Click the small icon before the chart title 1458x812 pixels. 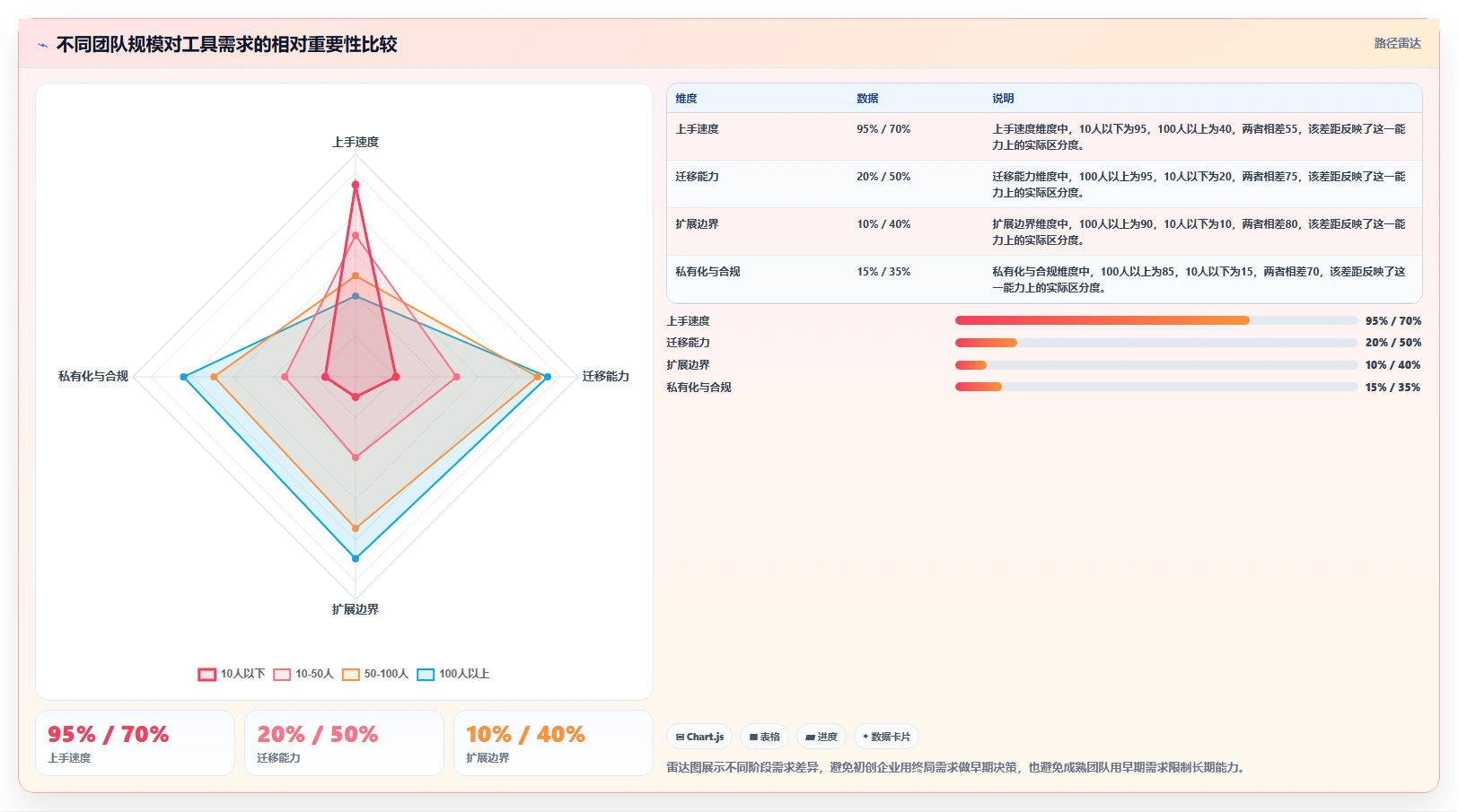(43, 45)
